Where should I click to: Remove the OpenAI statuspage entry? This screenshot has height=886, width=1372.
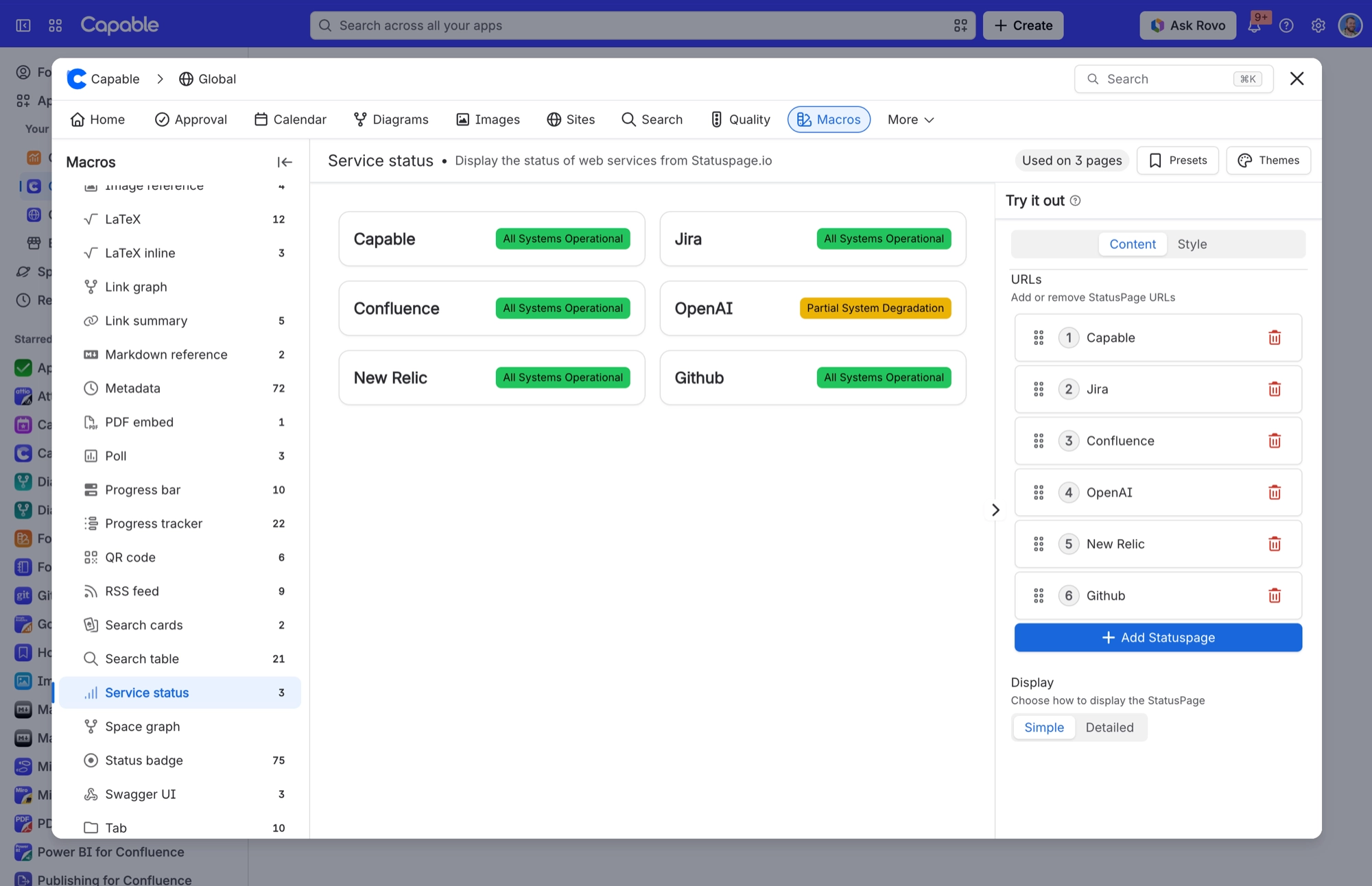click(x=1275, y=492)
